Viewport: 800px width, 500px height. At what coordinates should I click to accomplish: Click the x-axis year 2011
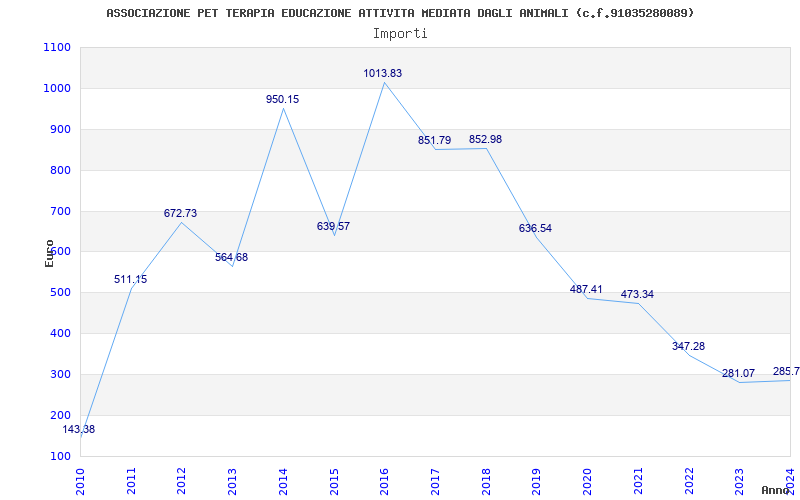[131, 481]
